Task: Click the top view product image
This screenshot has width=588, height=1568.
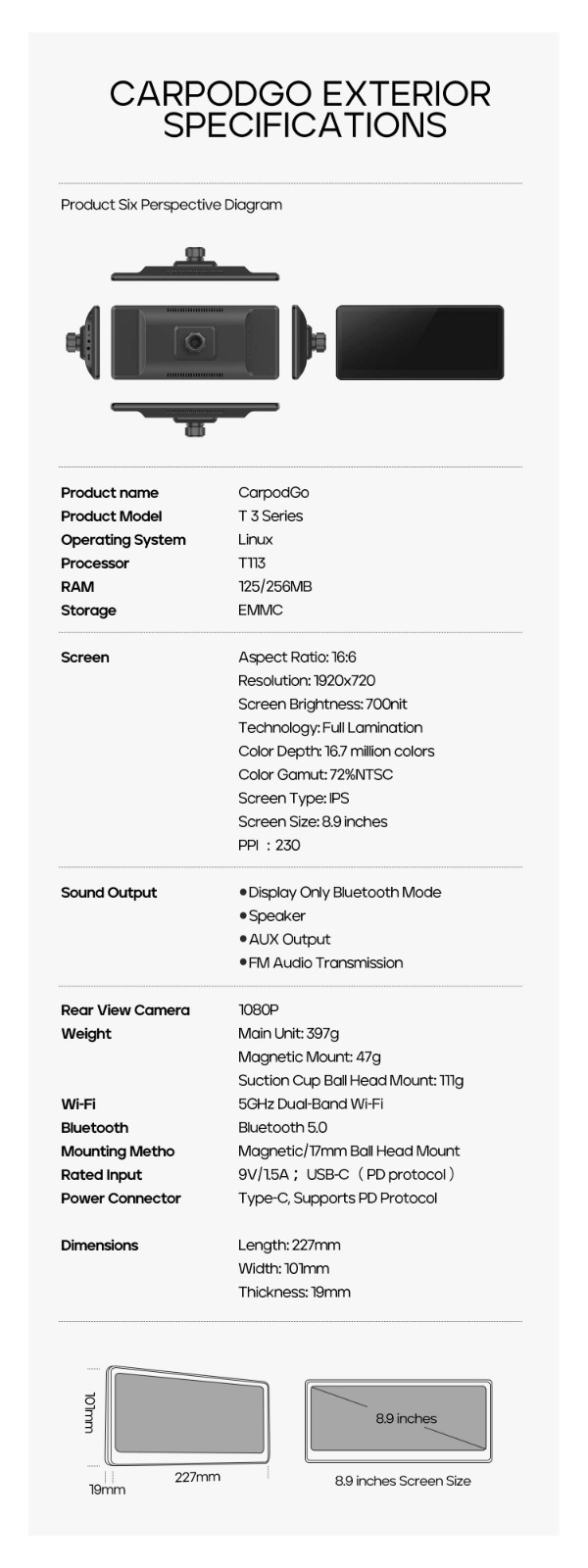Action: pos(195,266)
